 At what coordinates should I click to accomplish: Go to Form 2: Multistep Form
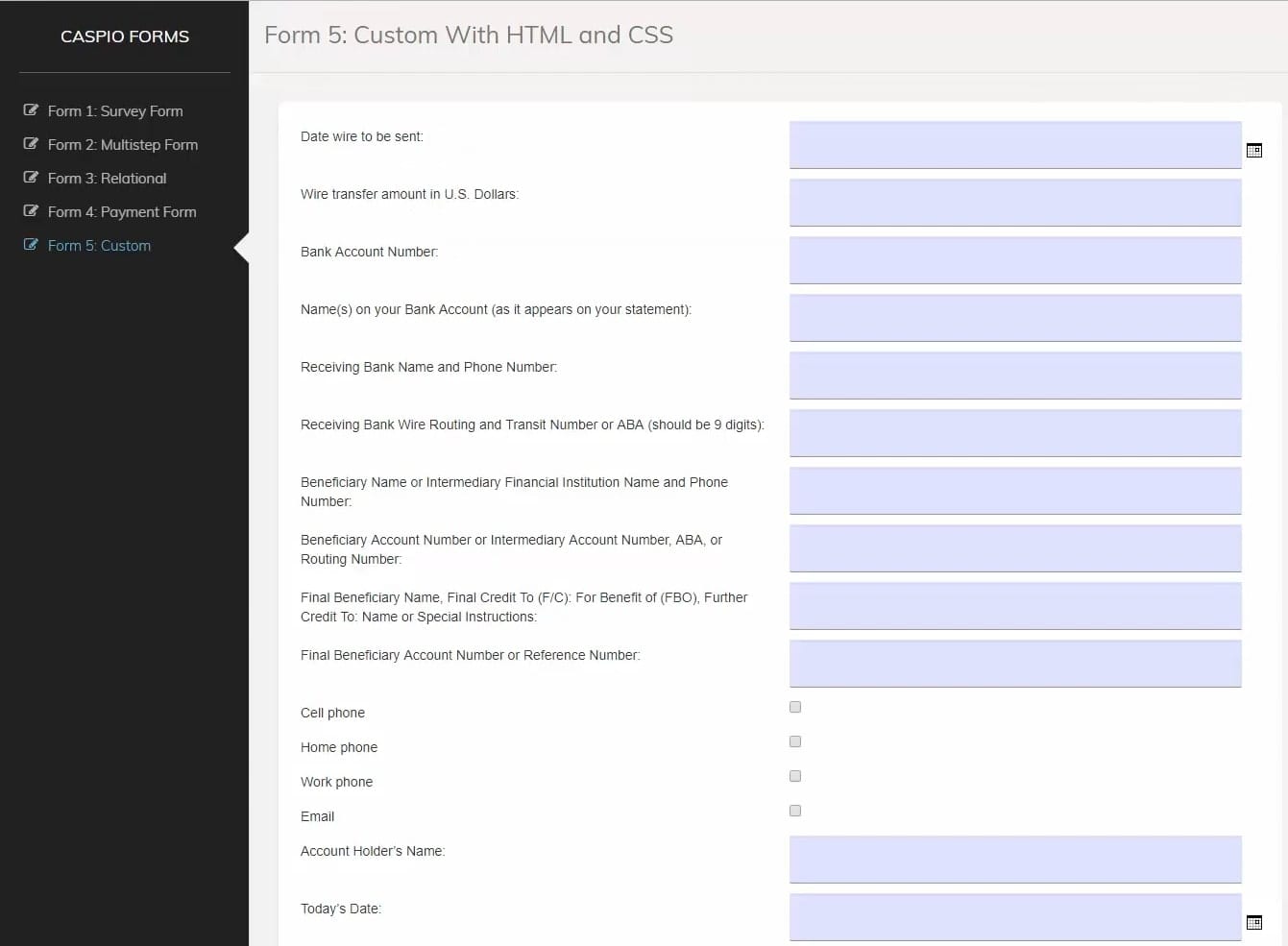[x=123, y=145]
